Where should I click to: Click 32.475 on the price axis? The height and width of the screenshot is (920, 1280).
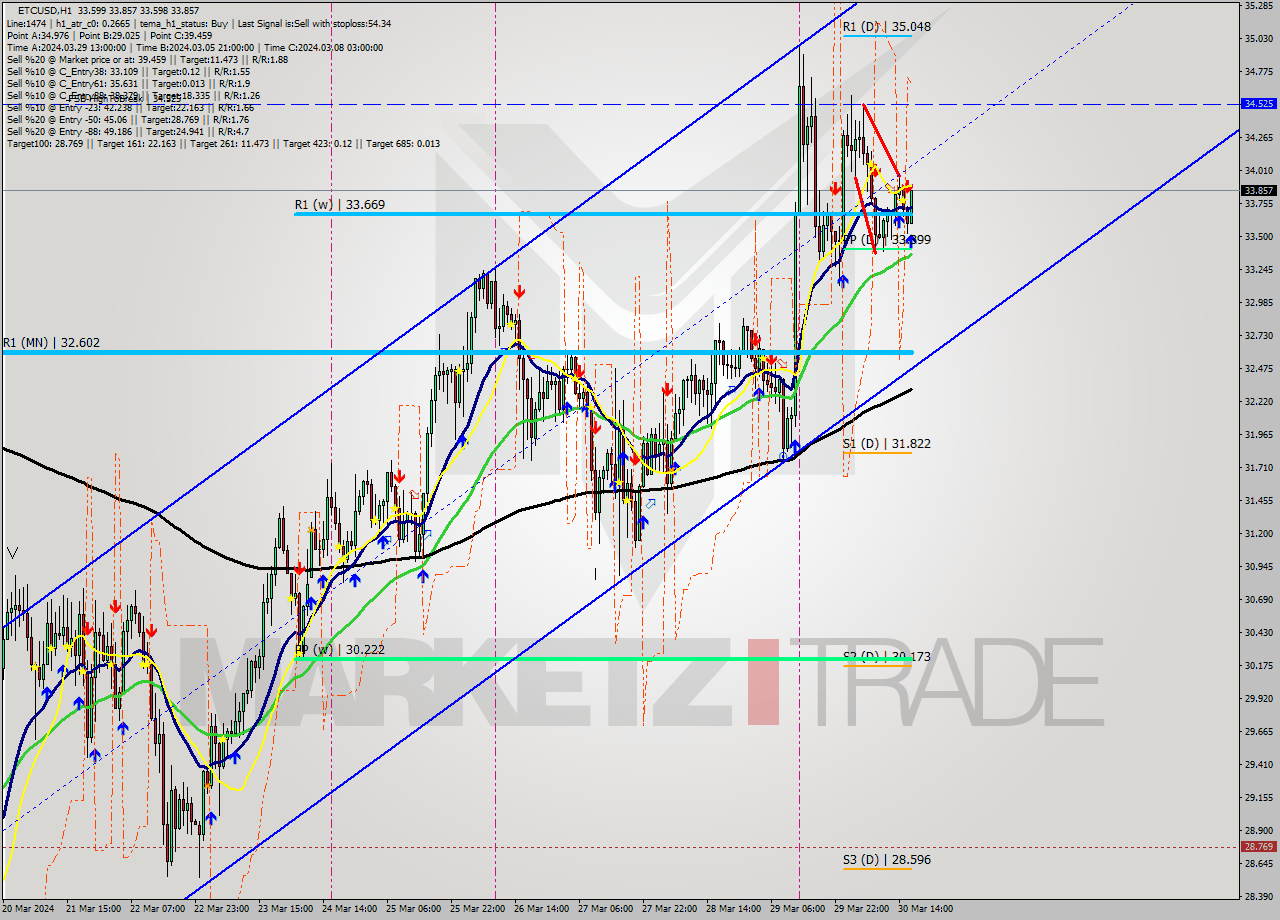pyautogui.click(x=1258, y=369)
